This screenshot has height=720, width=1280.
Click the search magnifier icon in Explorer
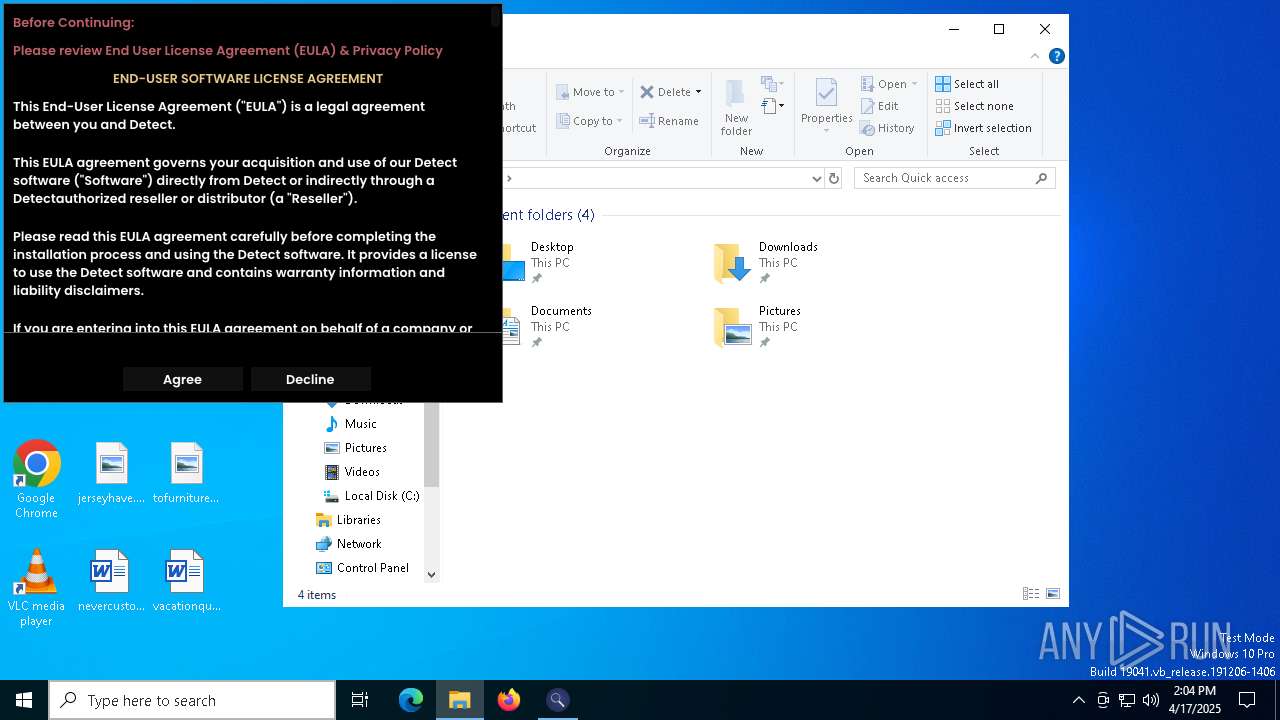(1042, 178)
